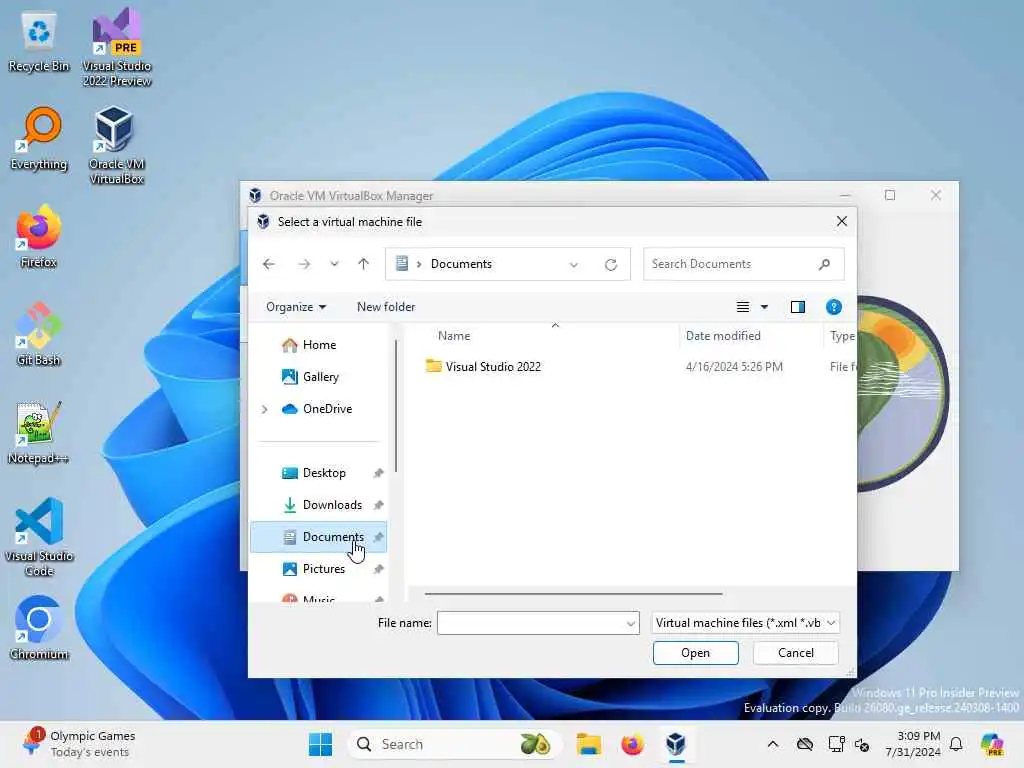Open the notifications bell

point(955,744)
